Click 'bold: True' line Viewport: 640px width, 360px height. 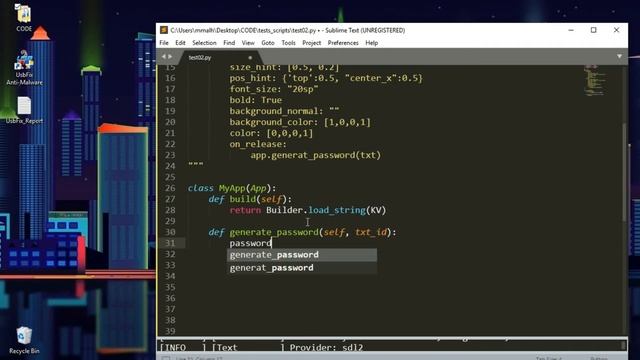point(256,100)
